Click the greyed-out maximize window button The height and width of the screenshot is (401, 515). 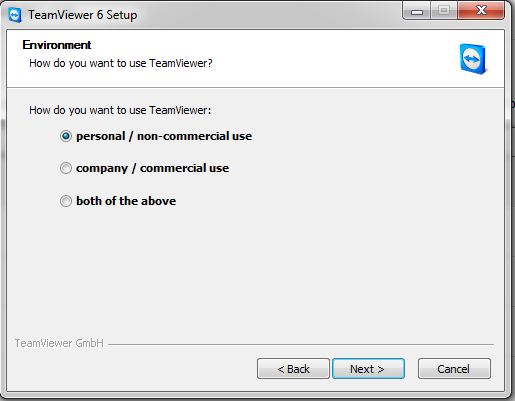pos(444,11)
